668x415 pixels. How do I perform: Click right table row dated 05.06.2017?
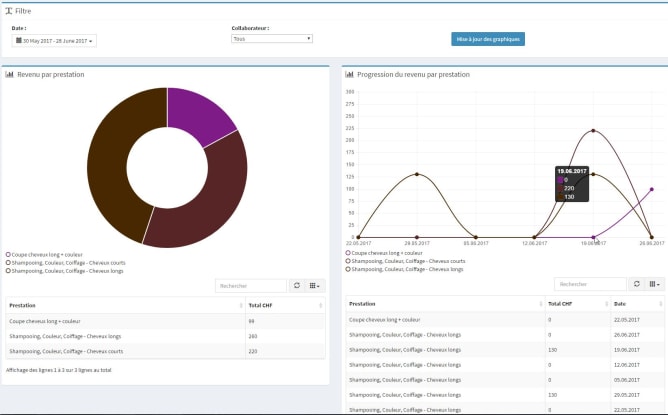[505, 380]
